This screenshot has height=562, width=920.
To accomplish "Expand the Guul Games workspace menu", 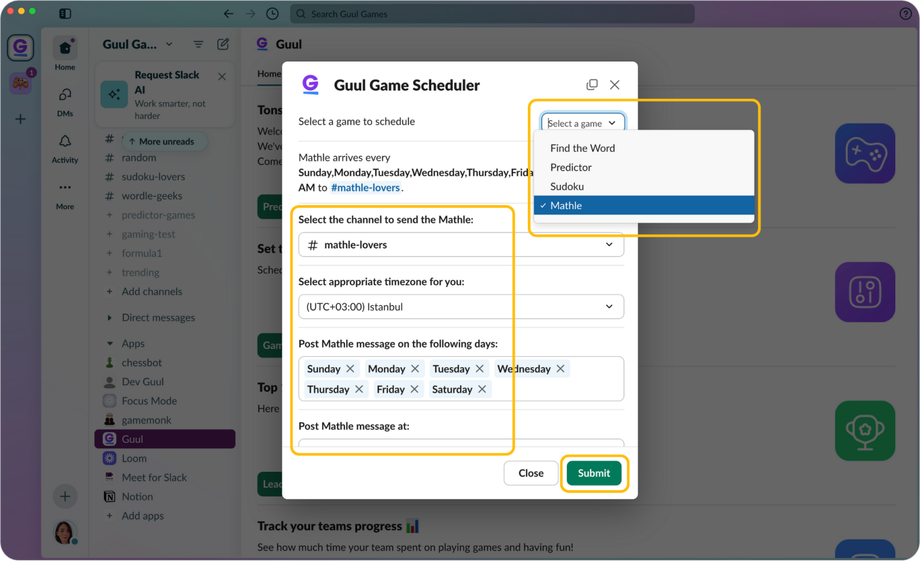I will click(x=138, y=44).
